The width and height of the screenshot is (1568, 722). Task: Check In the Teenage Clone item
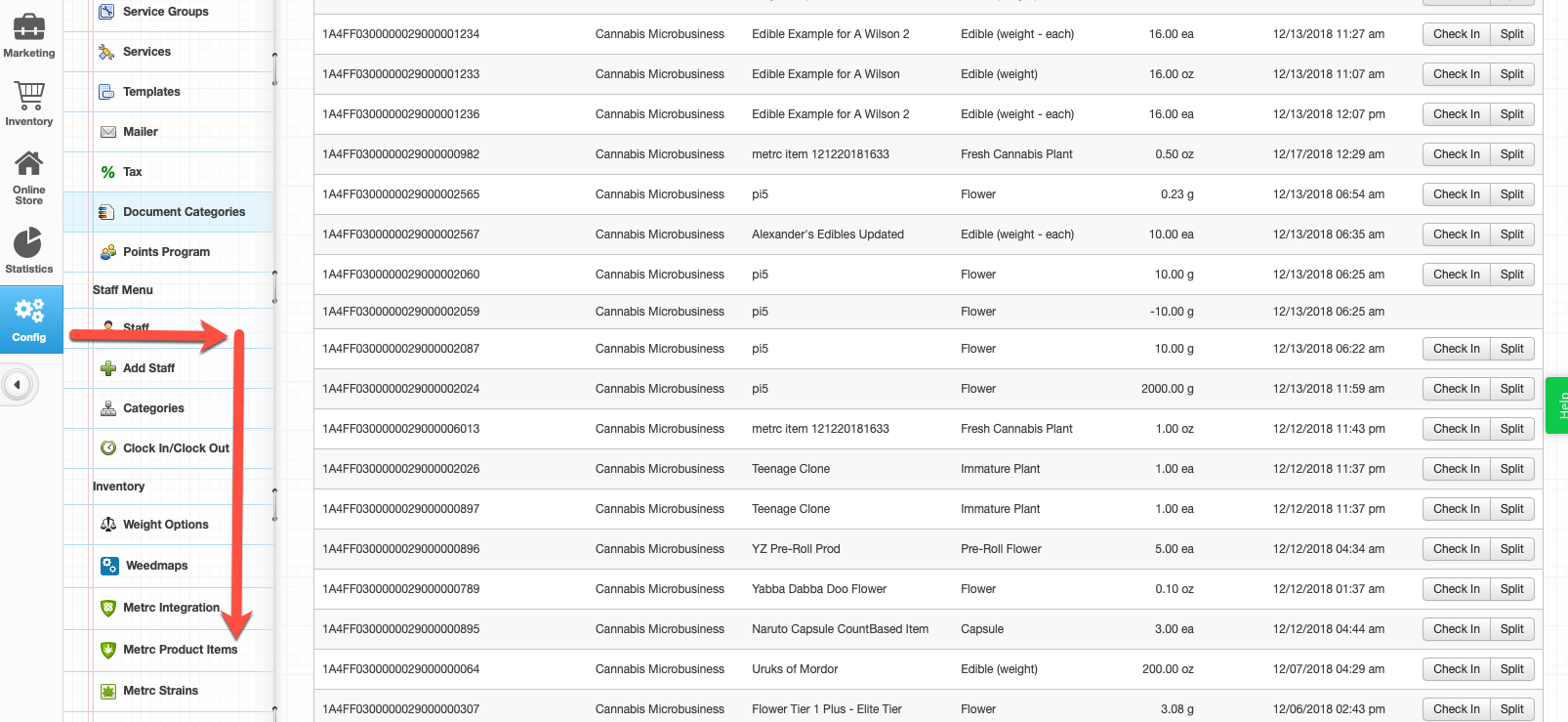coord(1456,468)
